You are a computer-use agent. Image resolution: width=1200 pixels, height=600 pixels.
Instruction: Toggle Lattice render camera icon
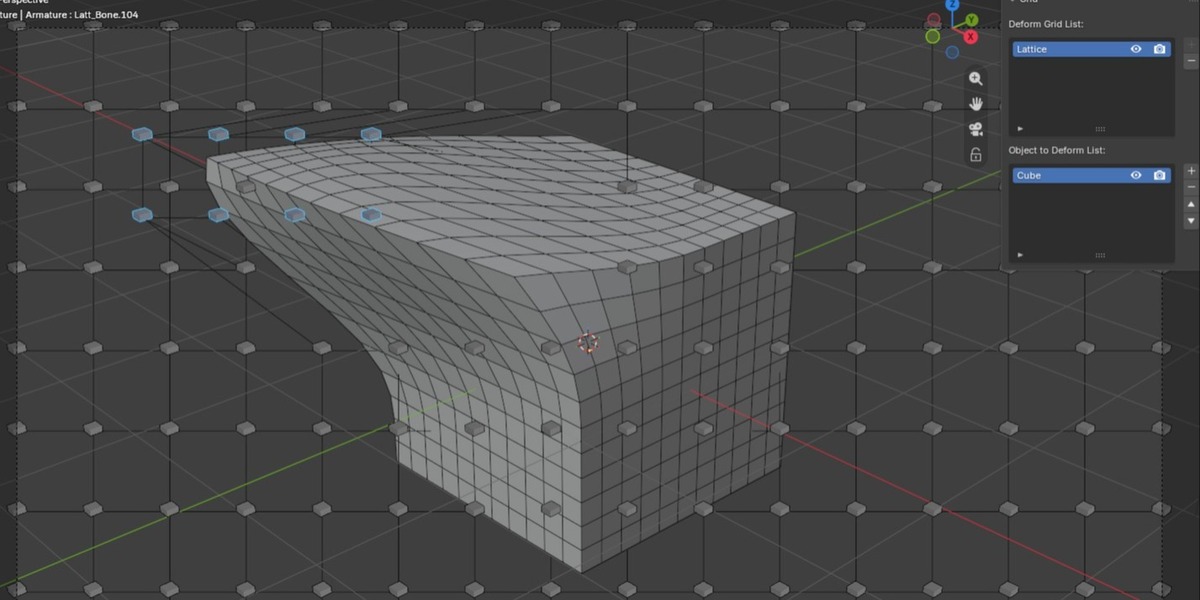point(1159,49)
